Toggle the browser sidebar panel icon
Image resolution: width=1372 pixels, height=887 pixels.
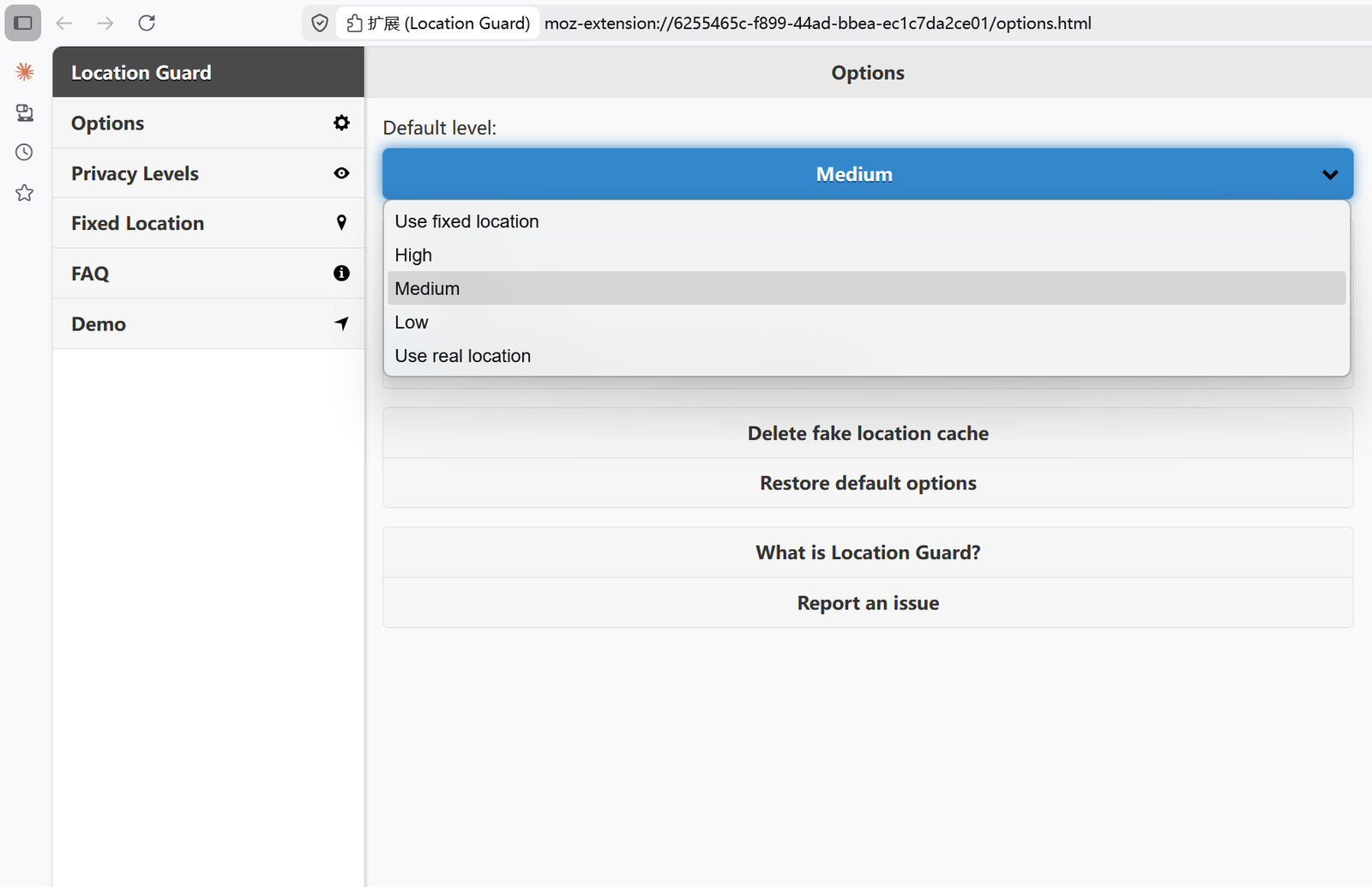pos(23,23)
